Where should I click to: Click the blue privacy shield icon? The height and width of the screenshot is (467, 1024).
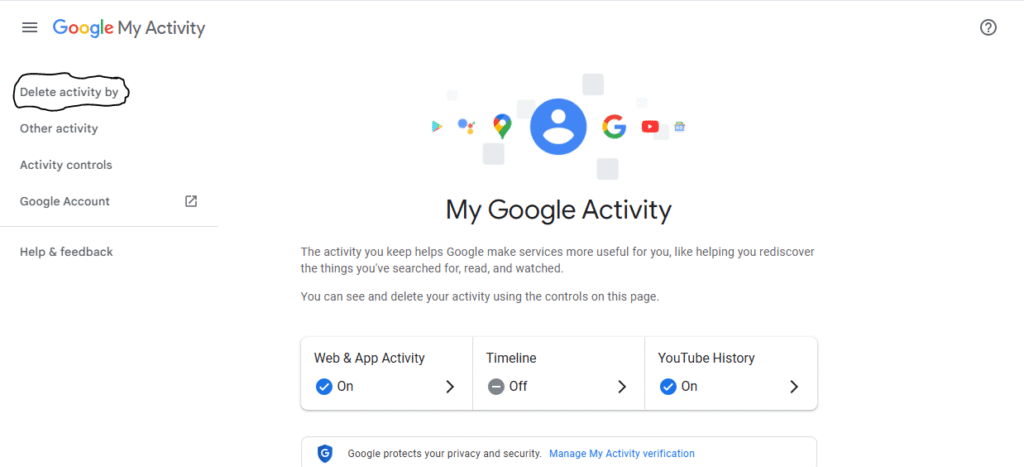[325, 453]
